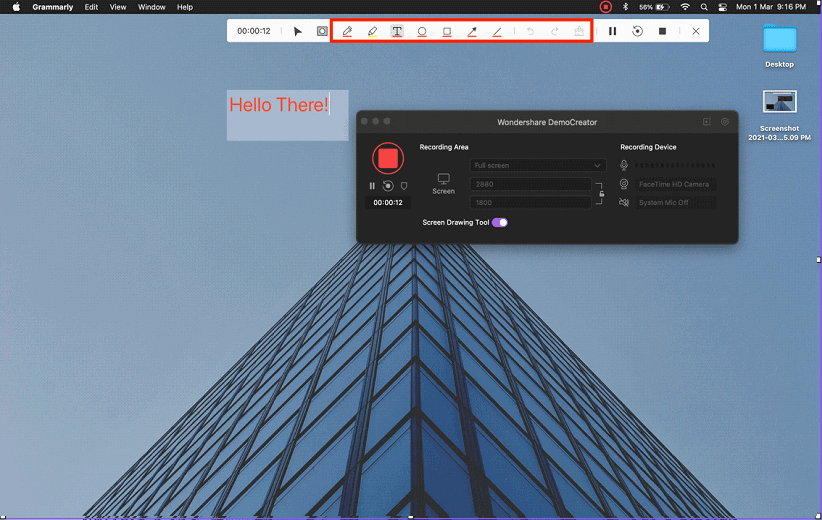Select the cursor arrow tool in drawing toolbar

(297, 31)
